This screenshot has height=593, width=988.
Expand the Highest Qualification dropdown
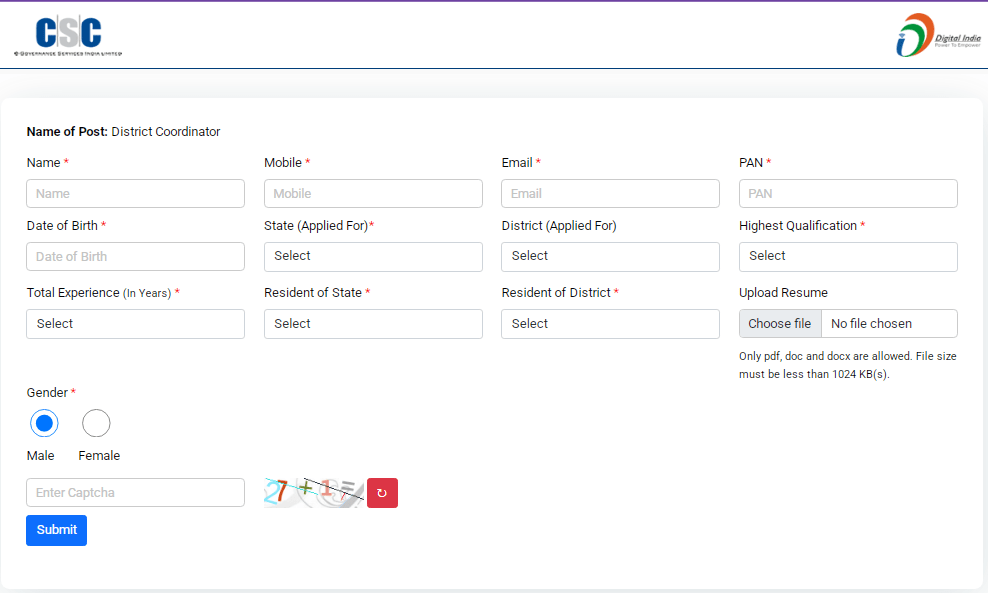[848, 256]
